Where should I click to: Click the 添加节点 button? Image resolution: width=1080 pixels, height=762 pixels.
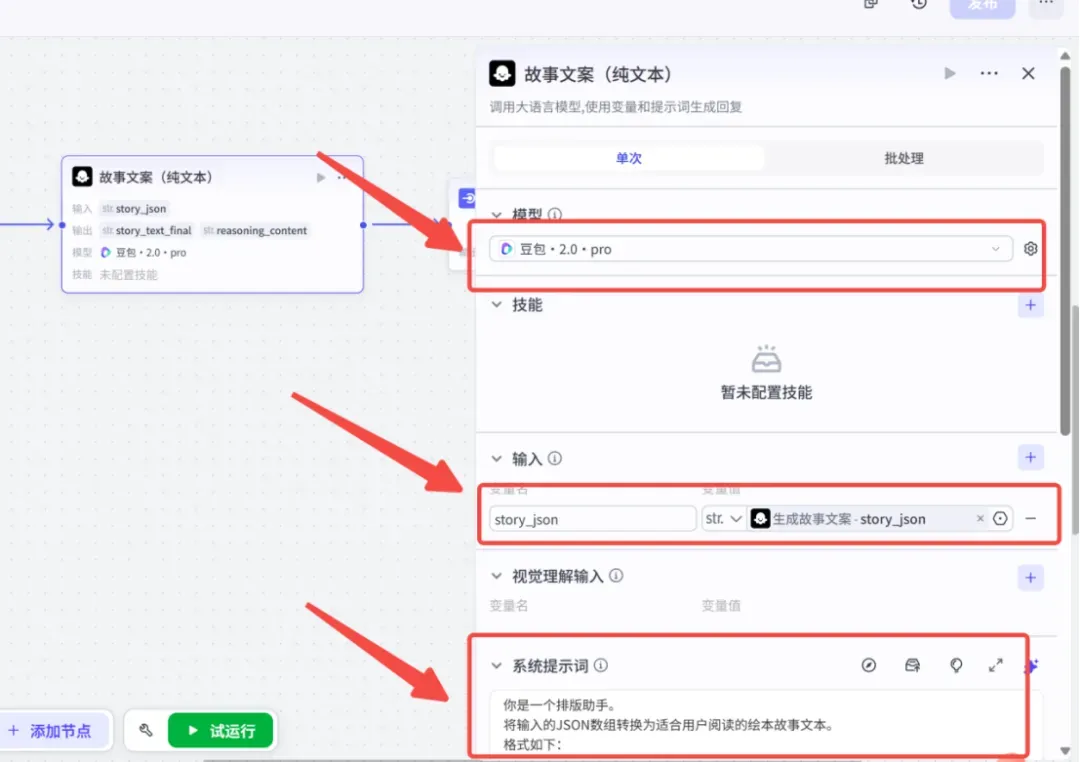coord(51,731)
